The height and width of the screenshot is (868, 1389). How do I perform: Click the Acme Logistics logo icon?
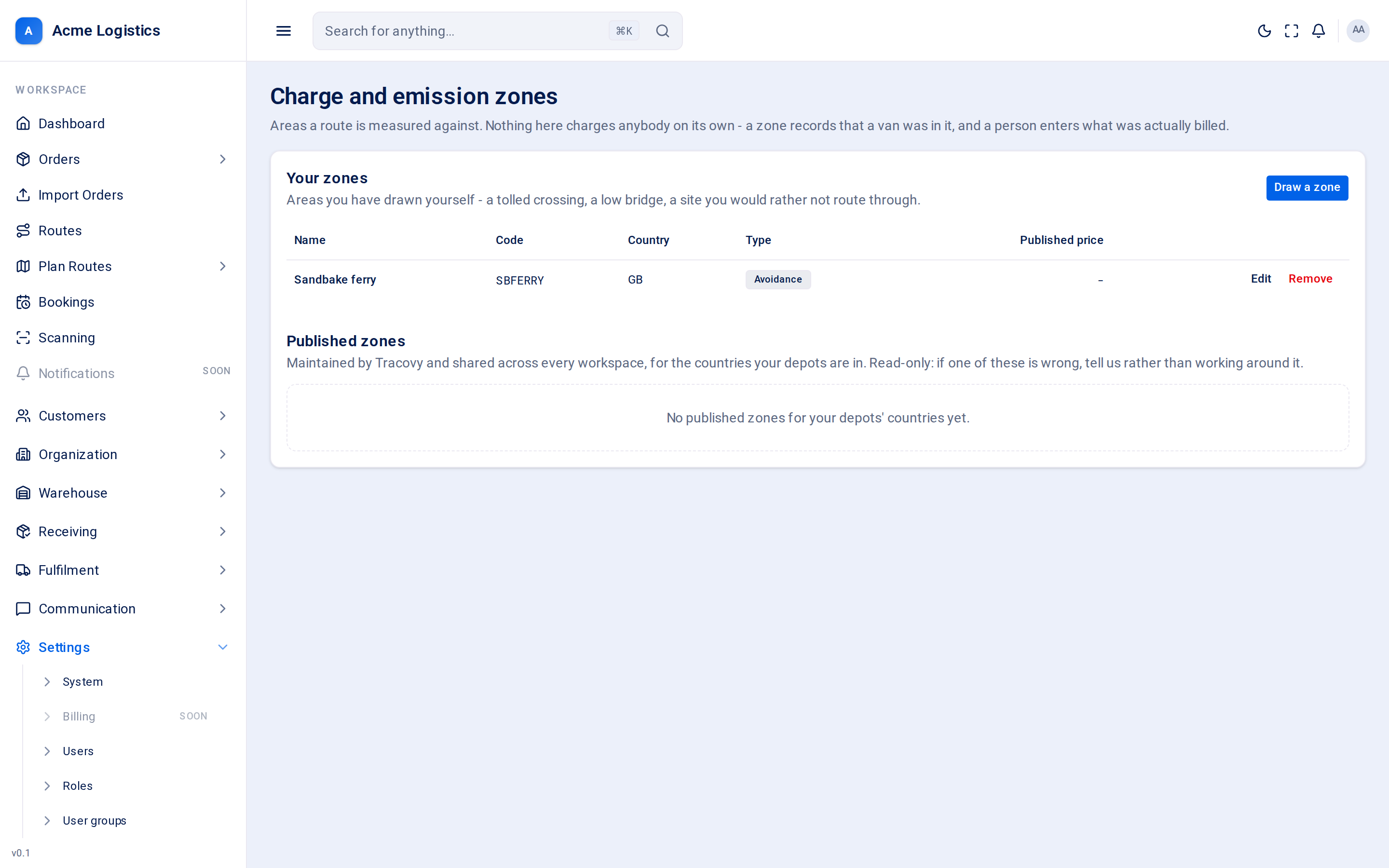pos(29,31)
